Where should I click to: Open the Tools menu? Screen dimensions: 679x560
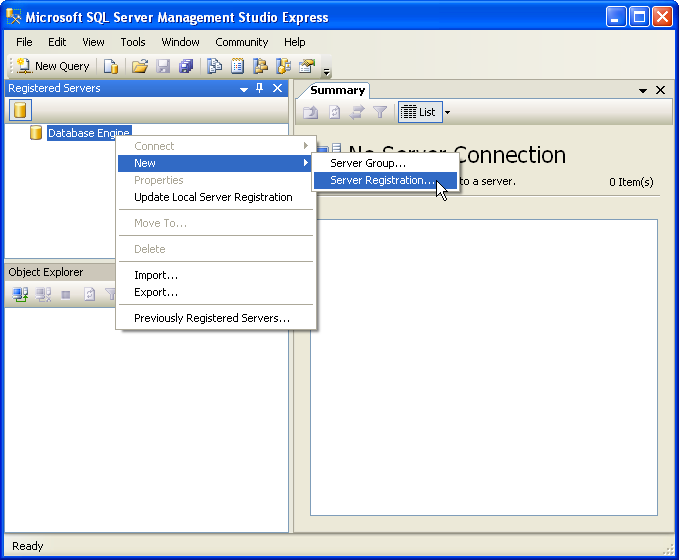coord(133,42)
